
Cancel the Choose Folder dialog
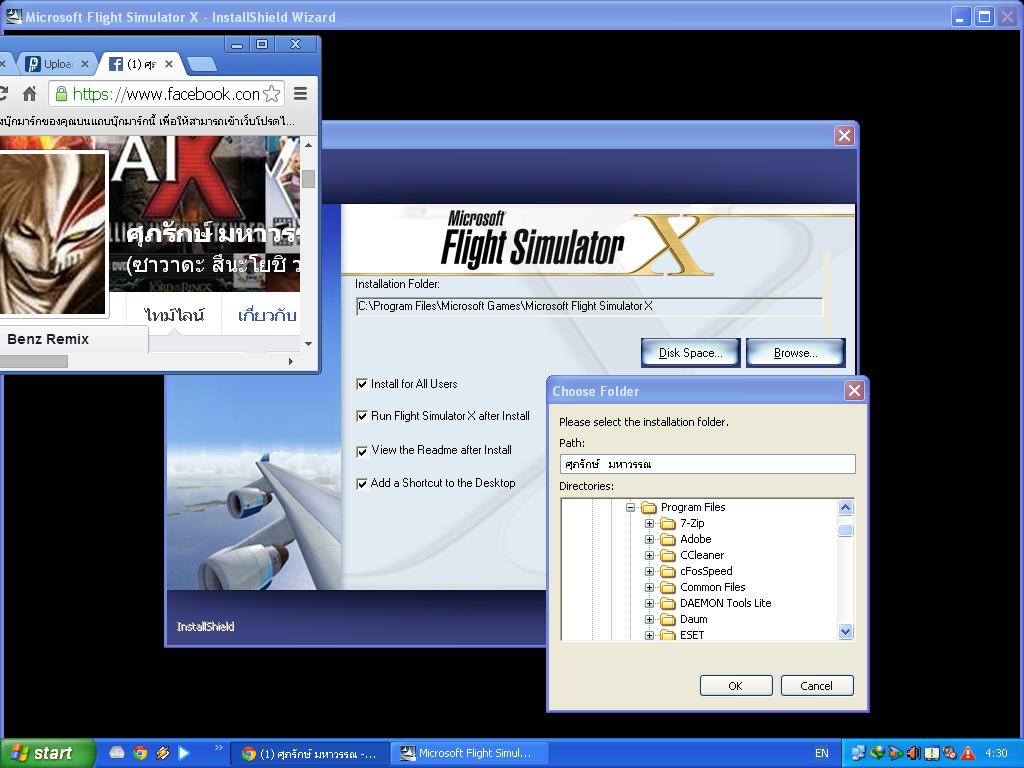coord(816,686)
